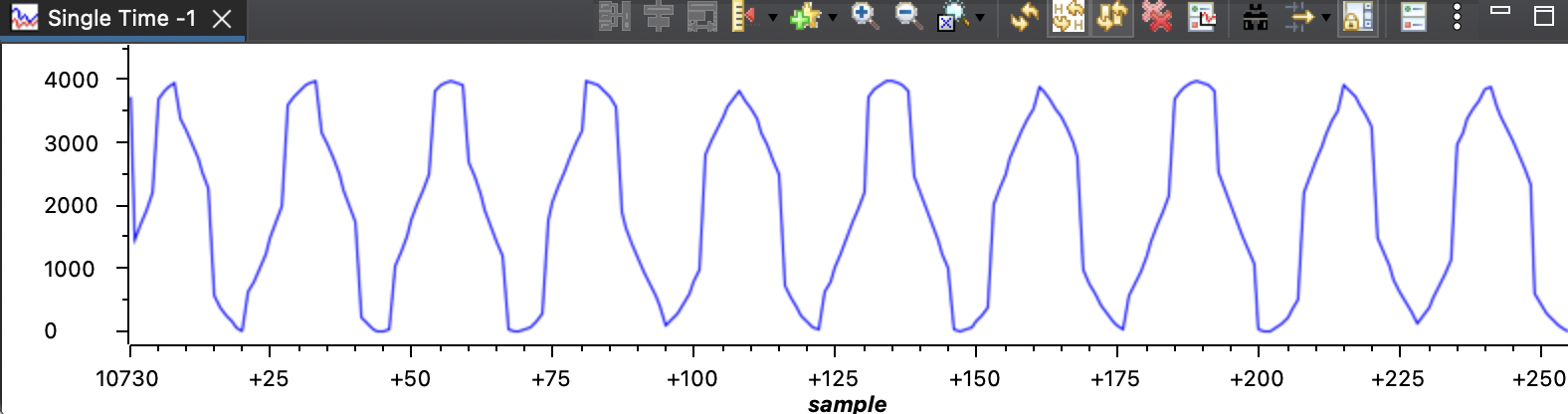The image size is (1568, 414).
Task: Click the refresh graph arrows icon
Action: (x=1024, y=17)
